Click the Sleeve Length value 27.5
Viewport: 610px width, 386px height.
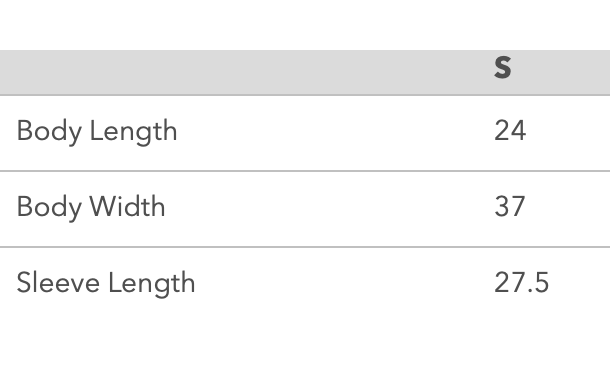(x=521, y=282)
